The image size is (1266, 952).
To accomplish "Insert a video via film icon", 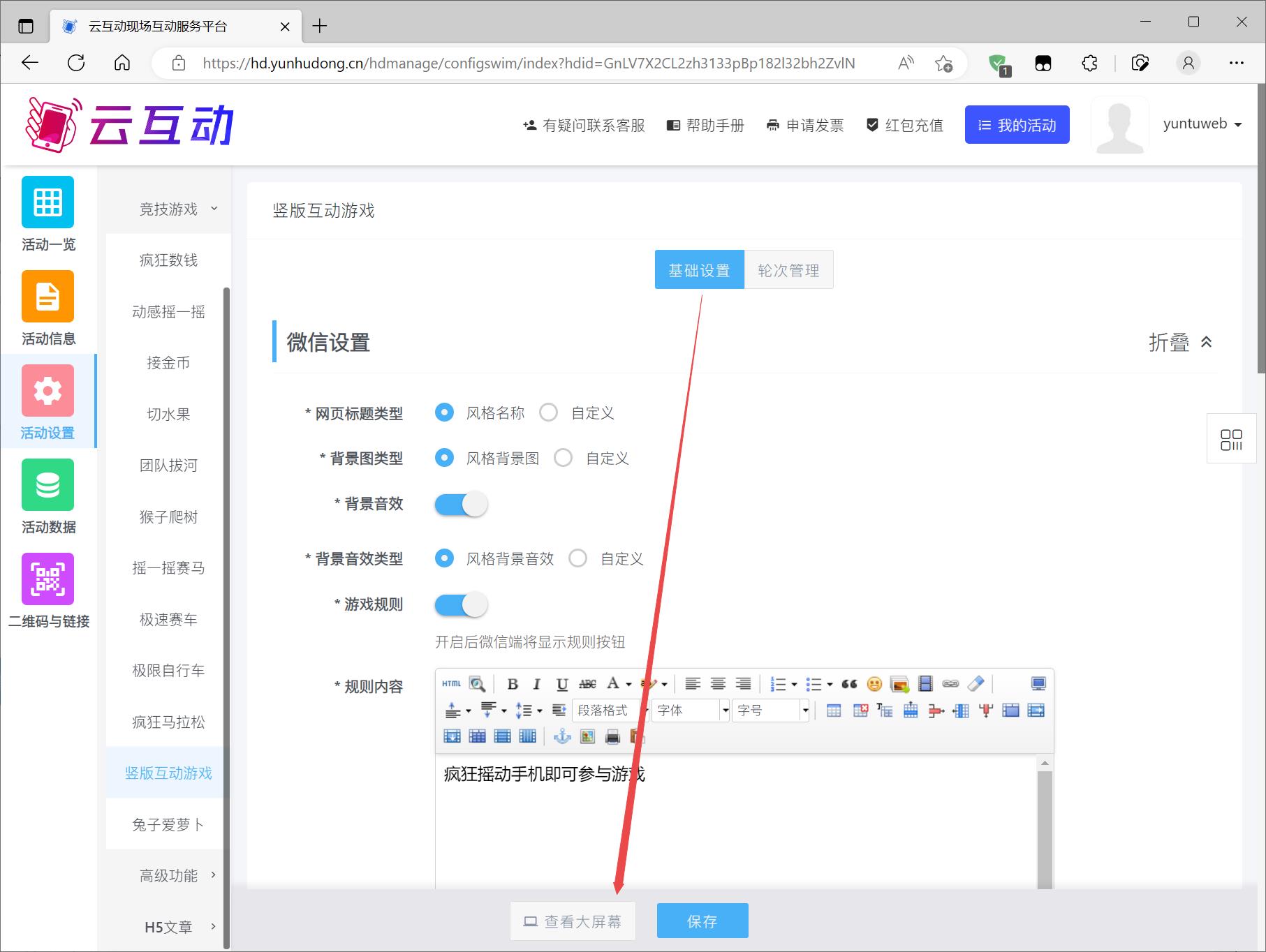I will click(925, 684).
